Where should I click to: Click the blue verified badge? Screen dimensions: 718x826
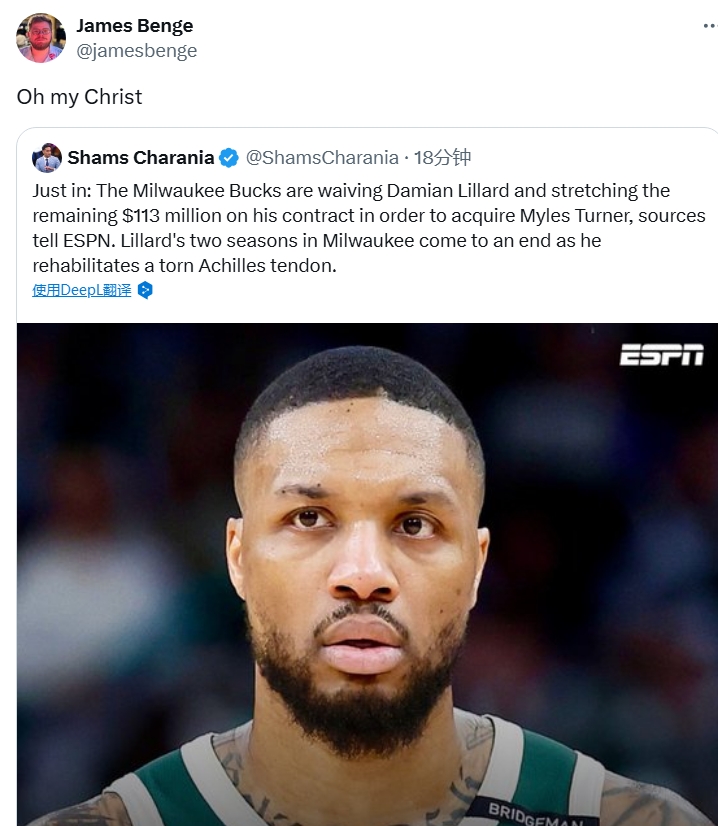coord(229,158)
